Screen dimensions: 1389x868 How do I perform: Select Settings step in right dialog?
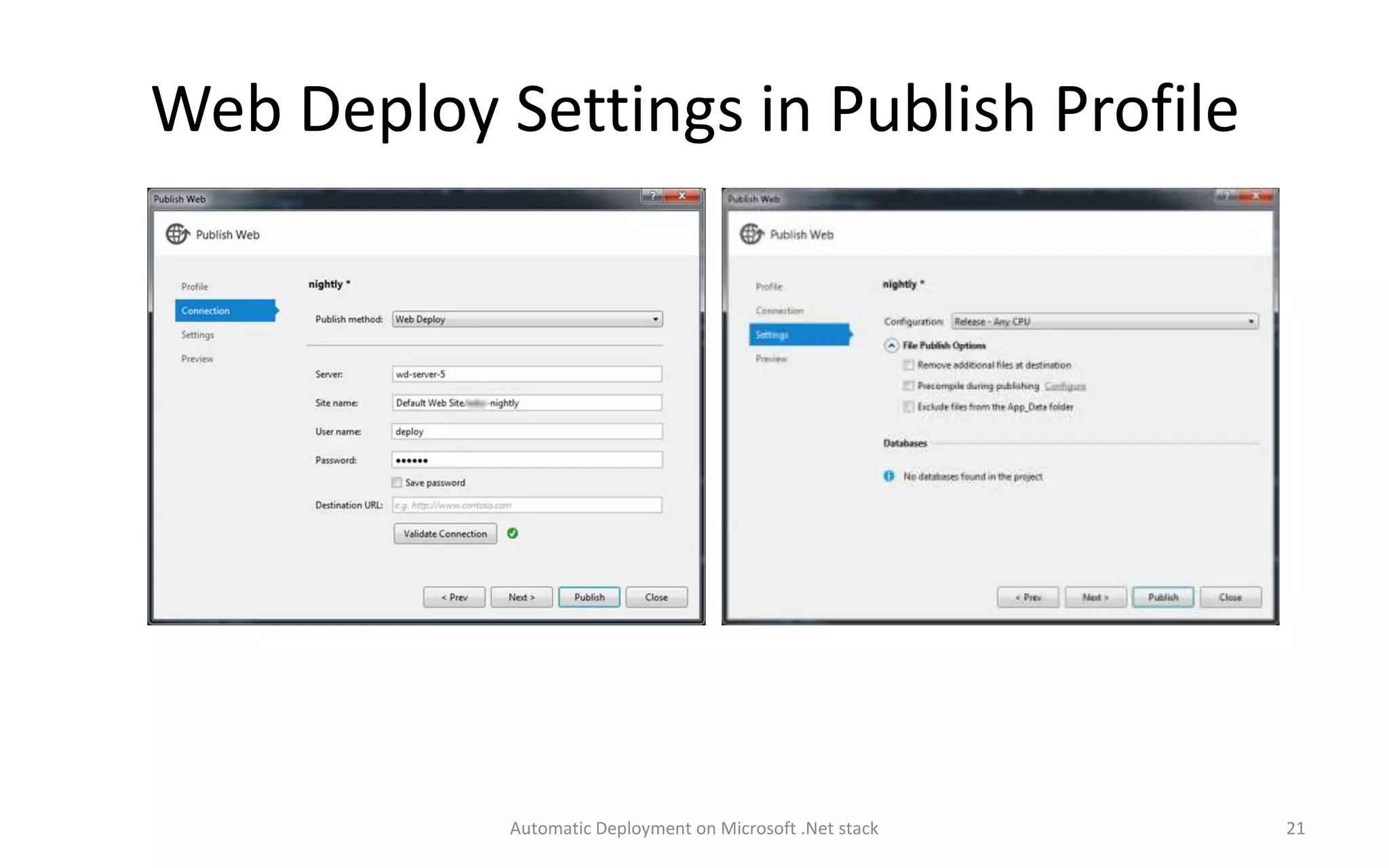tap(800, 335)
